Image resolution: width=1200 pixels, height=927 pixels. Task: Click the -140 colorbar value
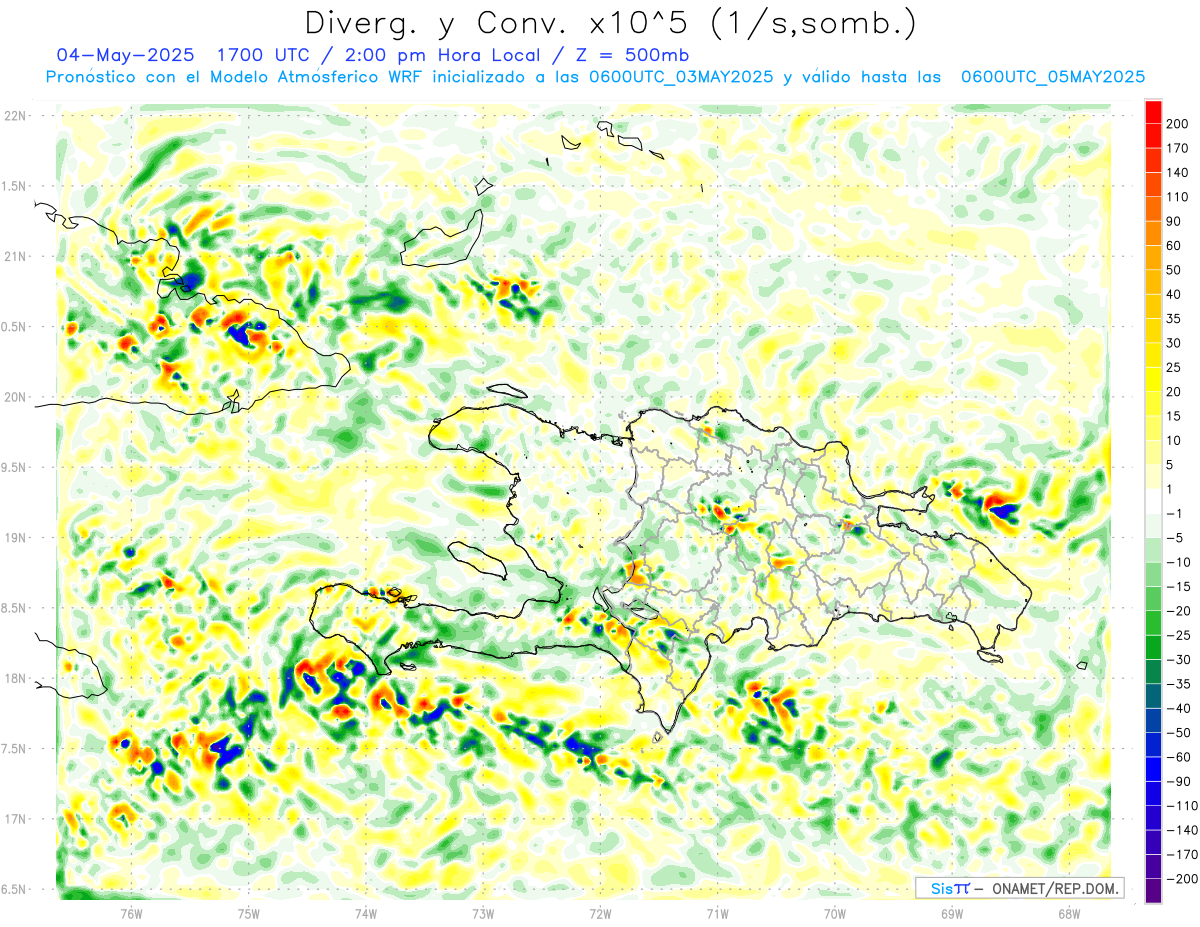click(x=1182, y=830)
